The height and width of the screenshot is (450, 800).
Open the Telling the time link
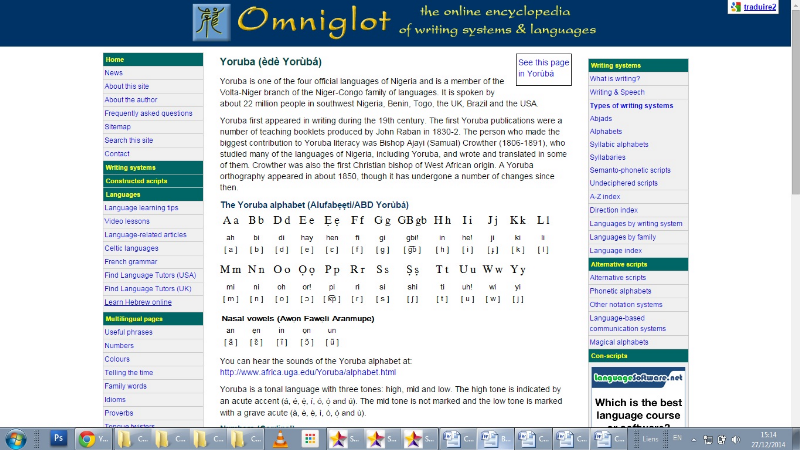point(129,372)
